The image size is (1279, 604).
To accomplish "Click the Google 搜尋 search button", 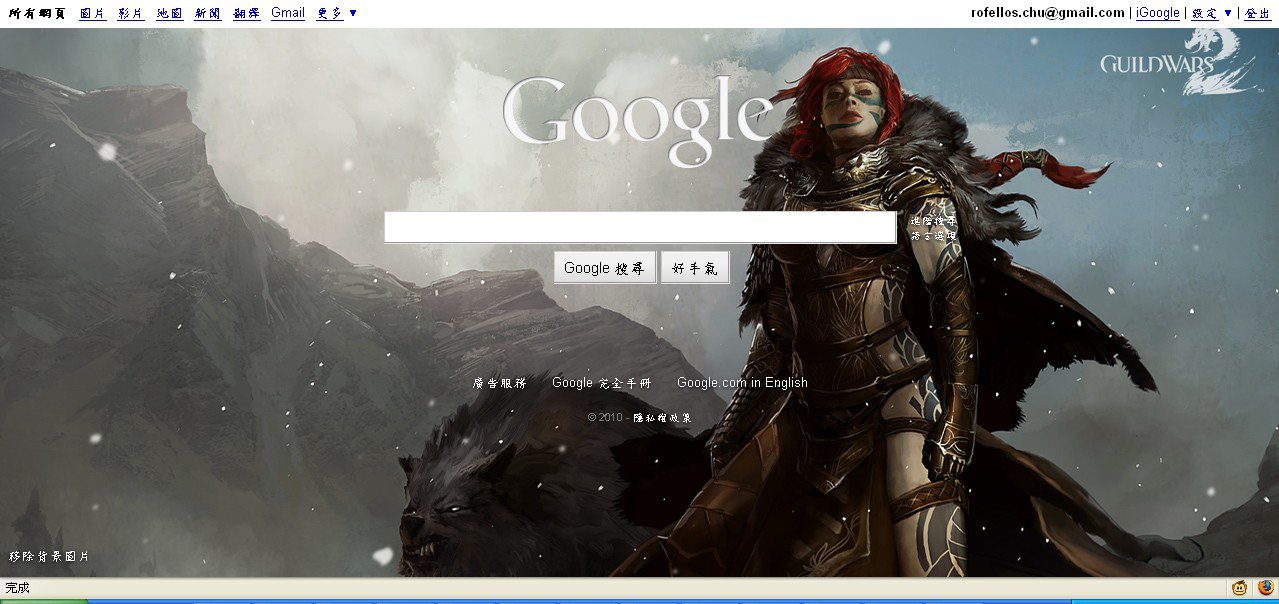I will click(605, 268).
